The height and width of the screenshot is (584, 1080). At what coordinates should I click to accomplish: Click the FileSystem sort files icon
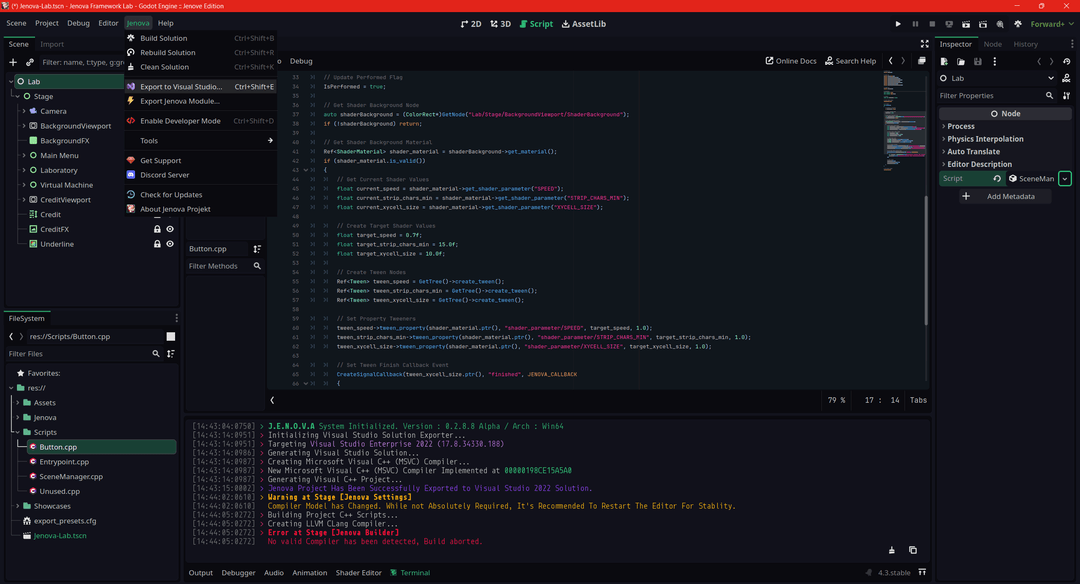point(171,354)
